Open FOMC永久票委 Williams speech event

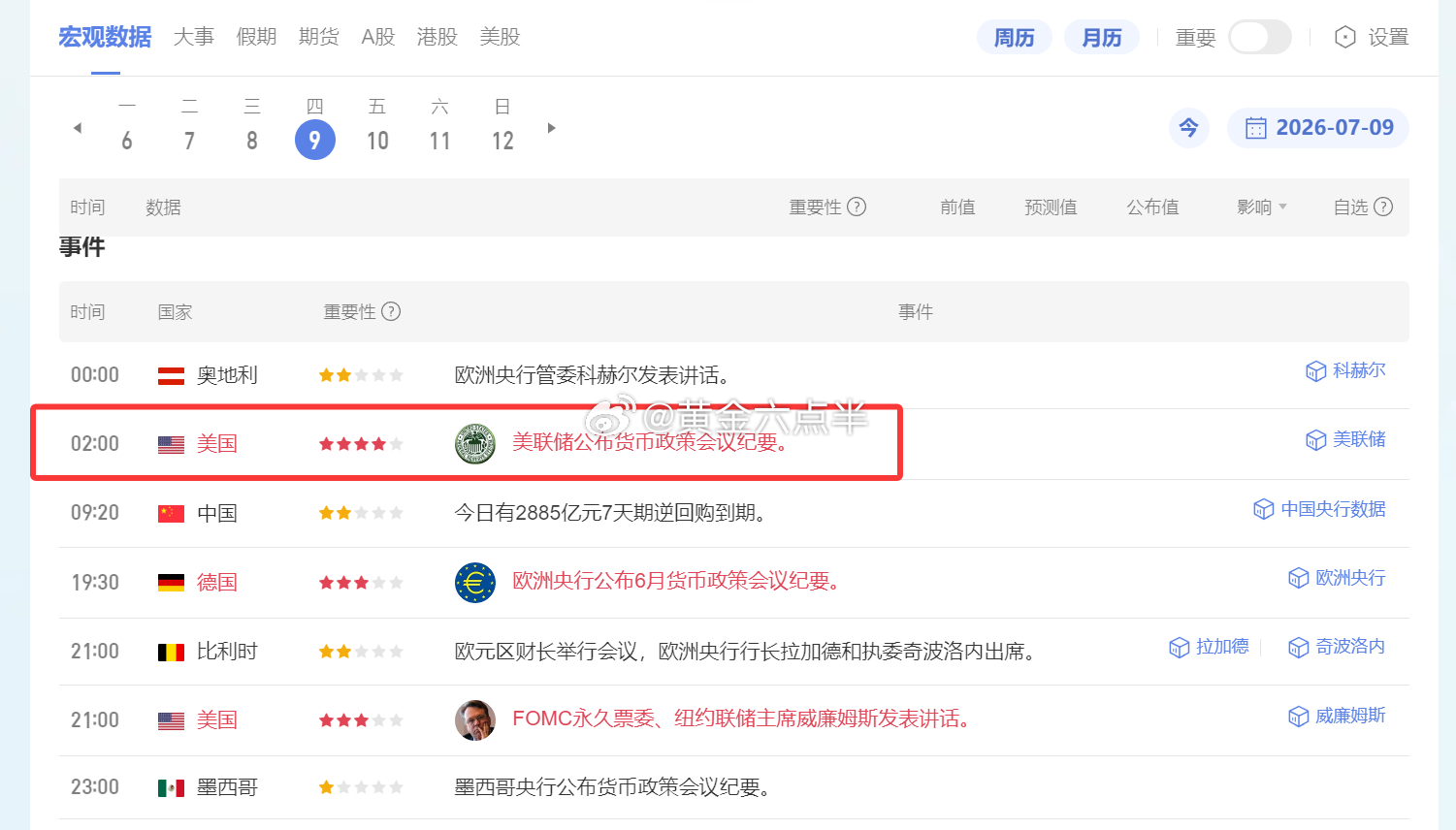click(x=742, y=718)
